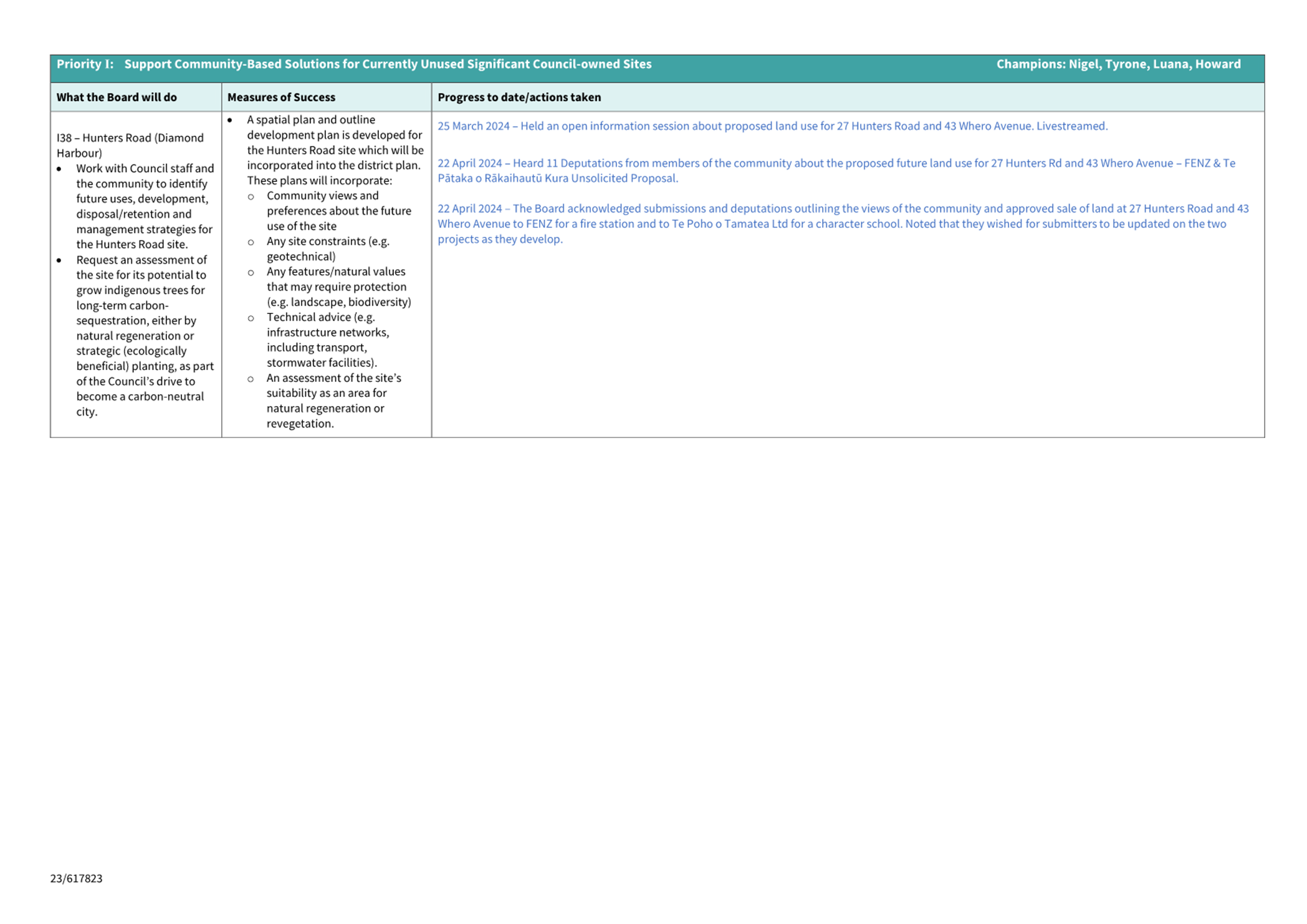Click the 25 March 2024 progress entry
The image size is (1307, 924).
772,126
